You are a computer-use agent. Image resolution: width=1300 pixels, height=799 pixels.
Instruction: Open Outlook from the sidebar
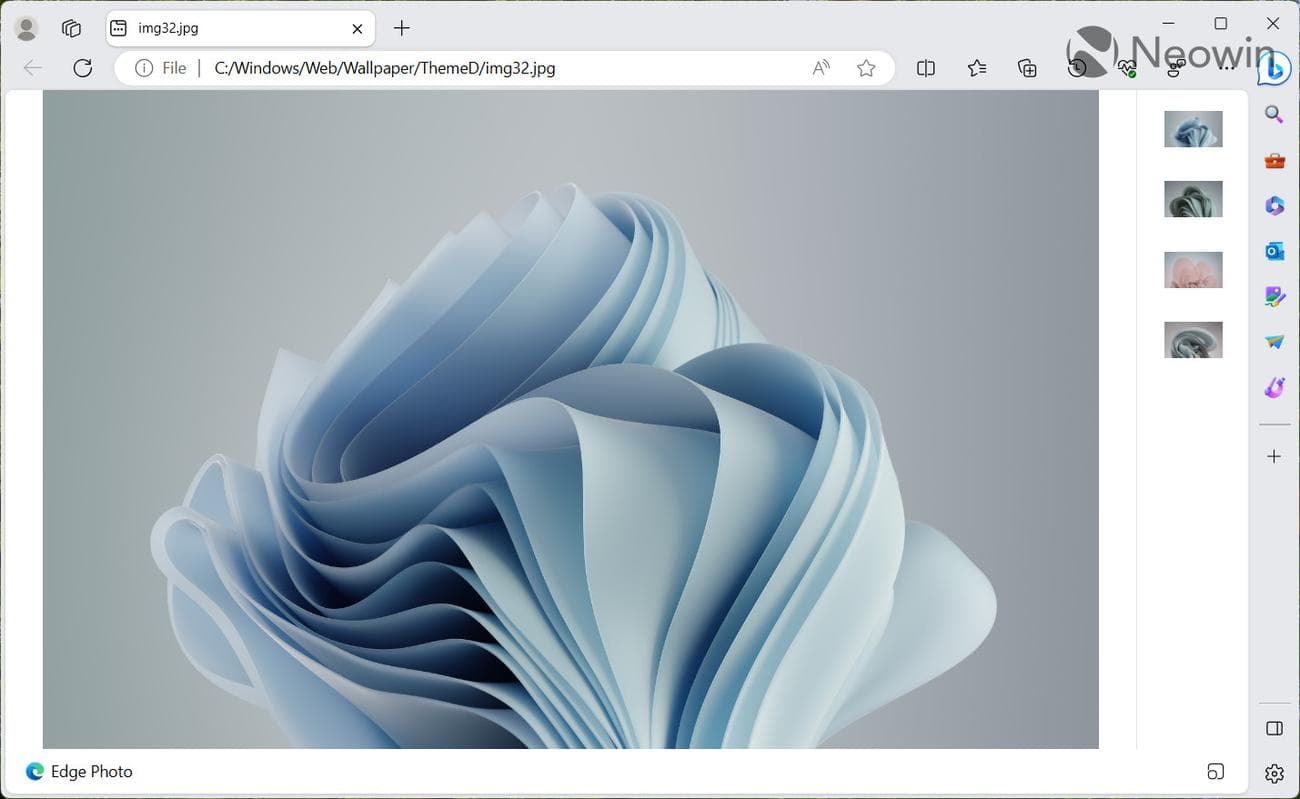coord(1274,251)
